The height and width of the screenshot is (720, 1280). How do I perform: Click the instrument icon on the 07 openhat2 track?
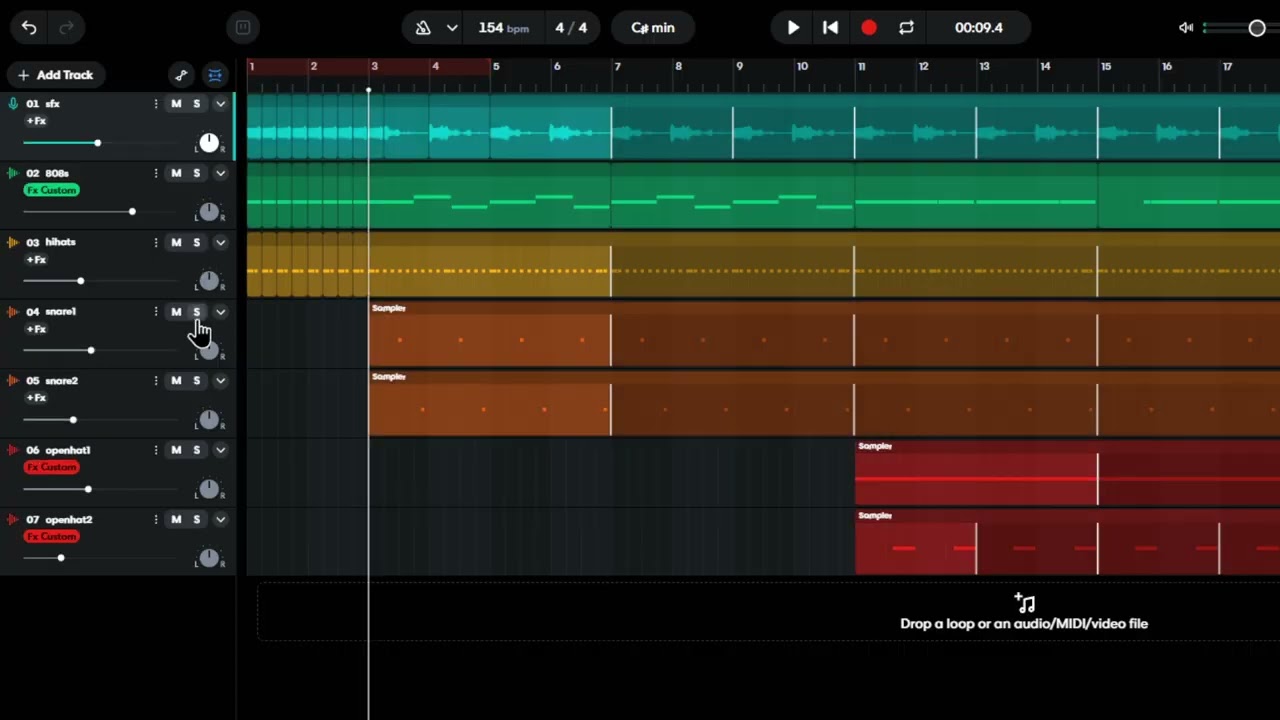[x=13, y=520]
